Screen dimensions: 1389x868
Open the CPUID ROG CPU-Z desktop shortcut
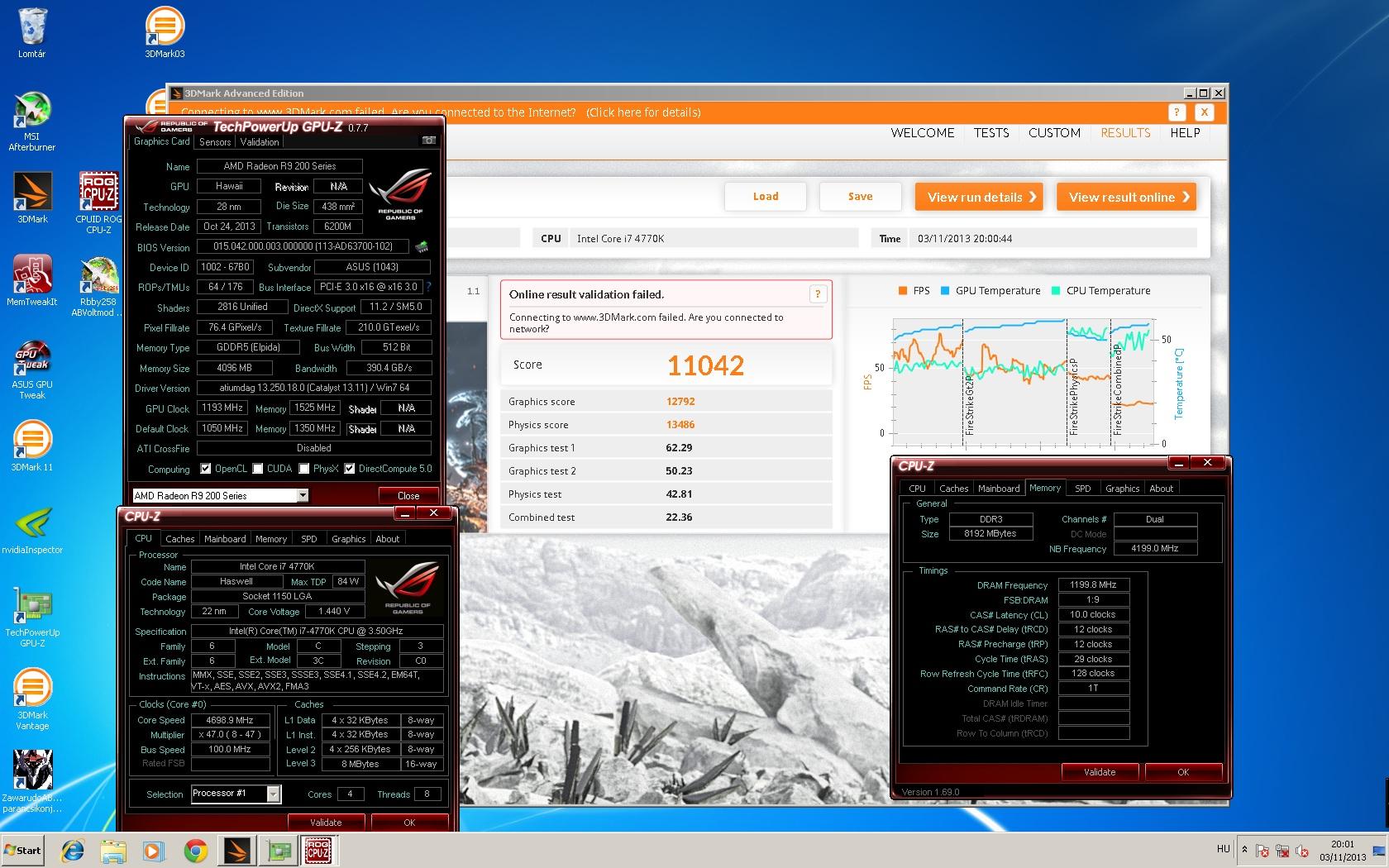click(98, 203)
